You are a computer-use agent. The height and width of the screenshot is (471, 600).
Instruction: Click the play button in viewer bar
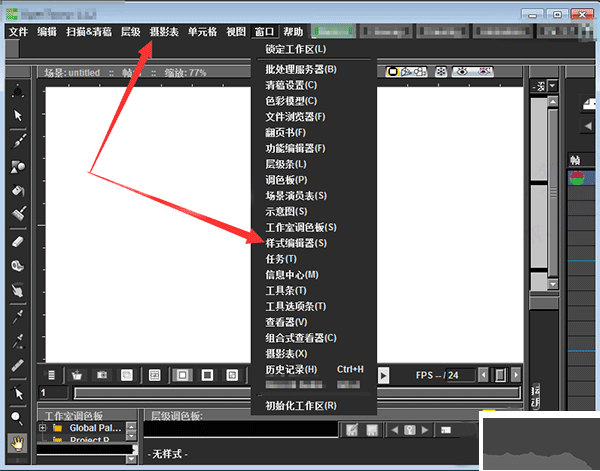pyautogui.click(x=383, y=375)
